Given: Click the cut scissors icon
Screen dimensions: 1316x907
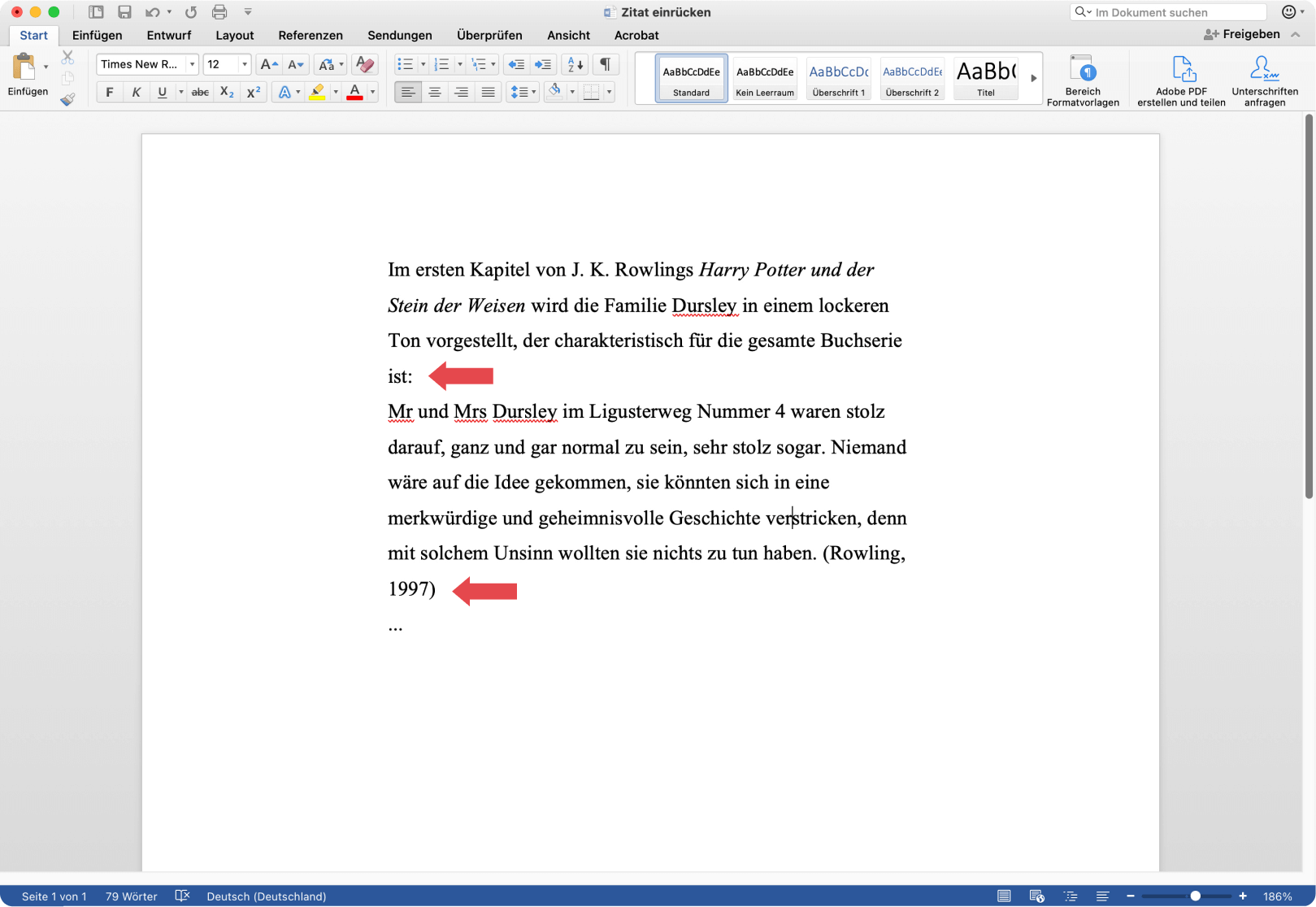Looking at the screenshot, I should point(67,57).
